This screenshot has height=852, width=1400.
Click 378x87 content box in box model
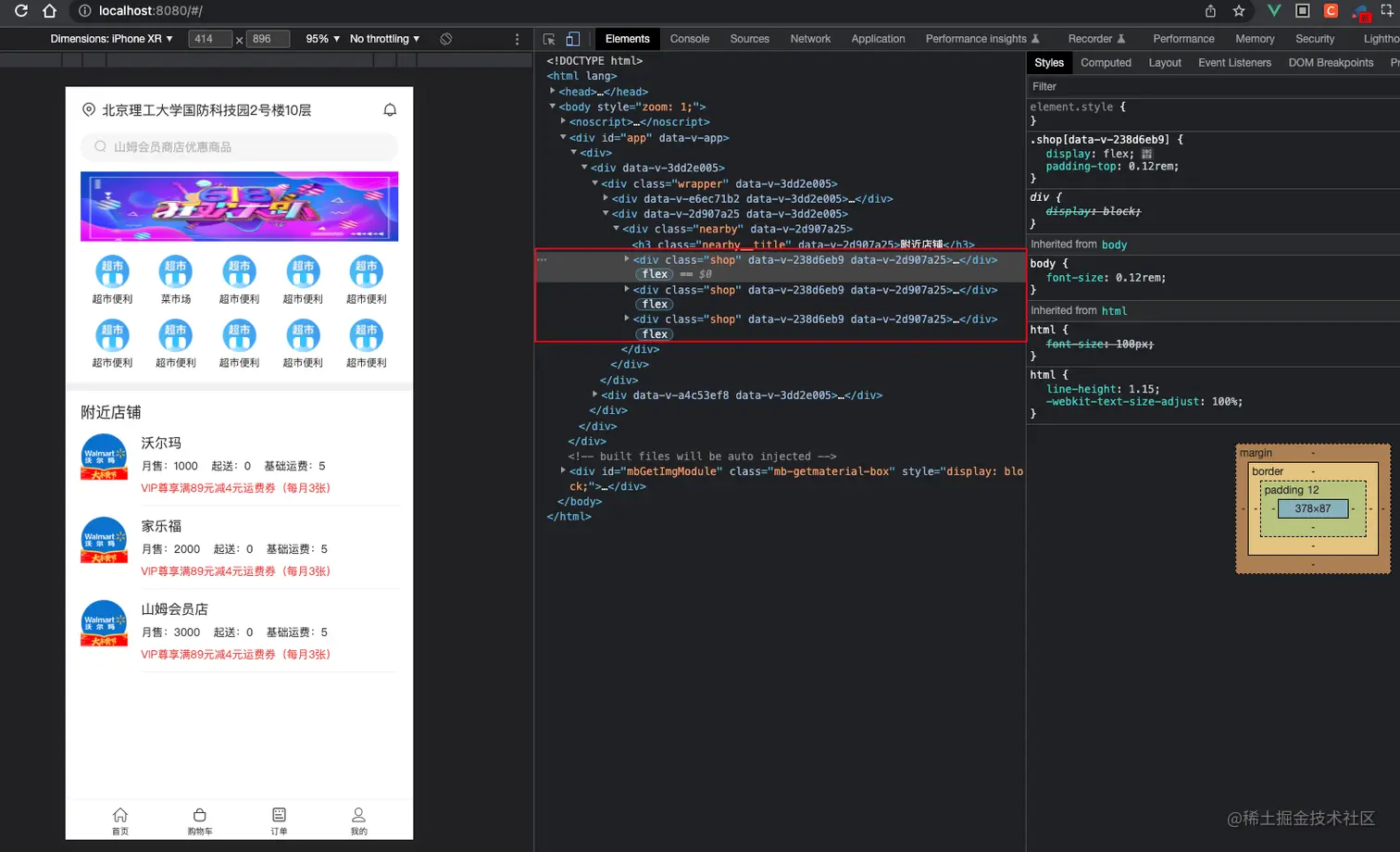[1313, 508]
